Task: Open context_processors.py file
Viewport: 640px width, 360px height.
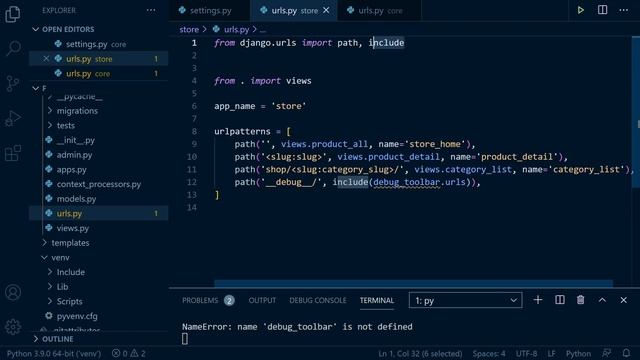Action: (x=99, y=184)
